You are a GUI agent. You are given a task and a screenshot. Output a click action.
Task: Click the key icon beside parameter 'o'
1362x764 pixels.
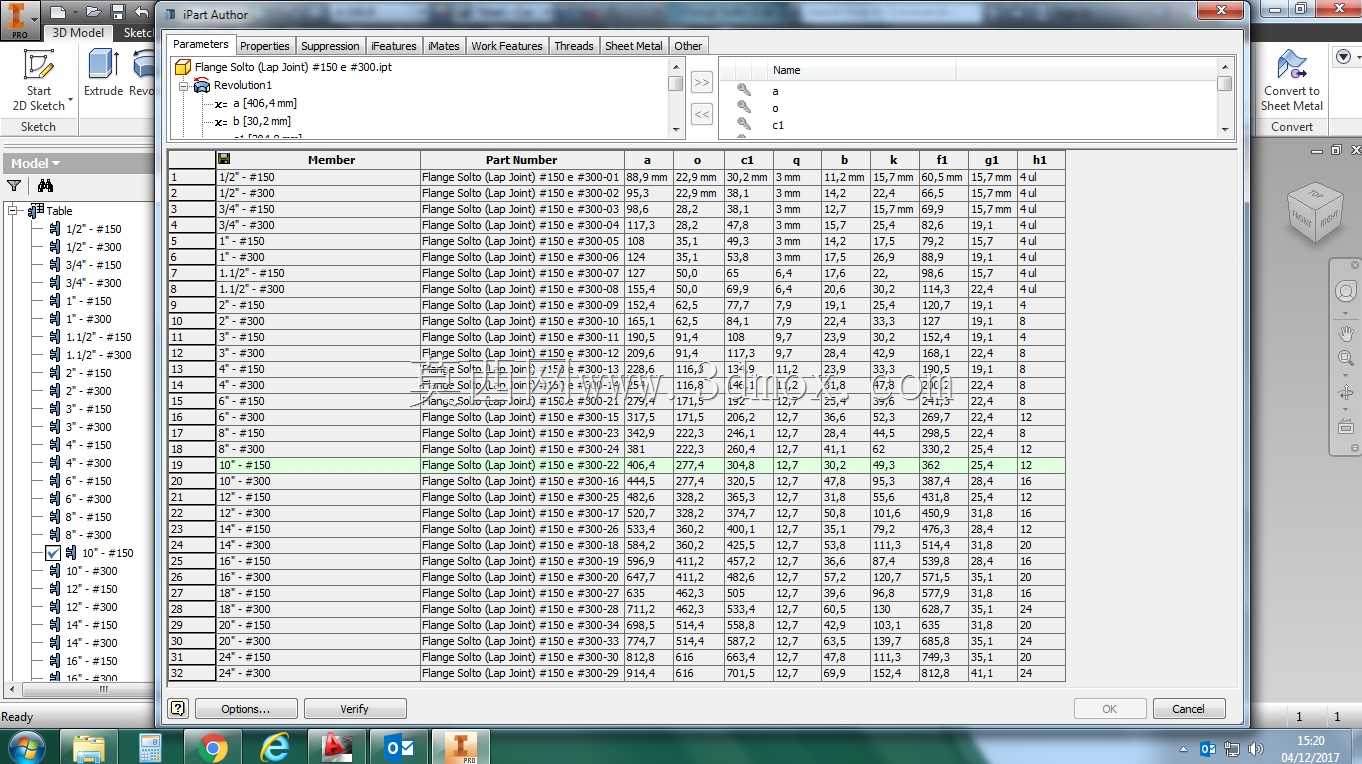[744, 107]
